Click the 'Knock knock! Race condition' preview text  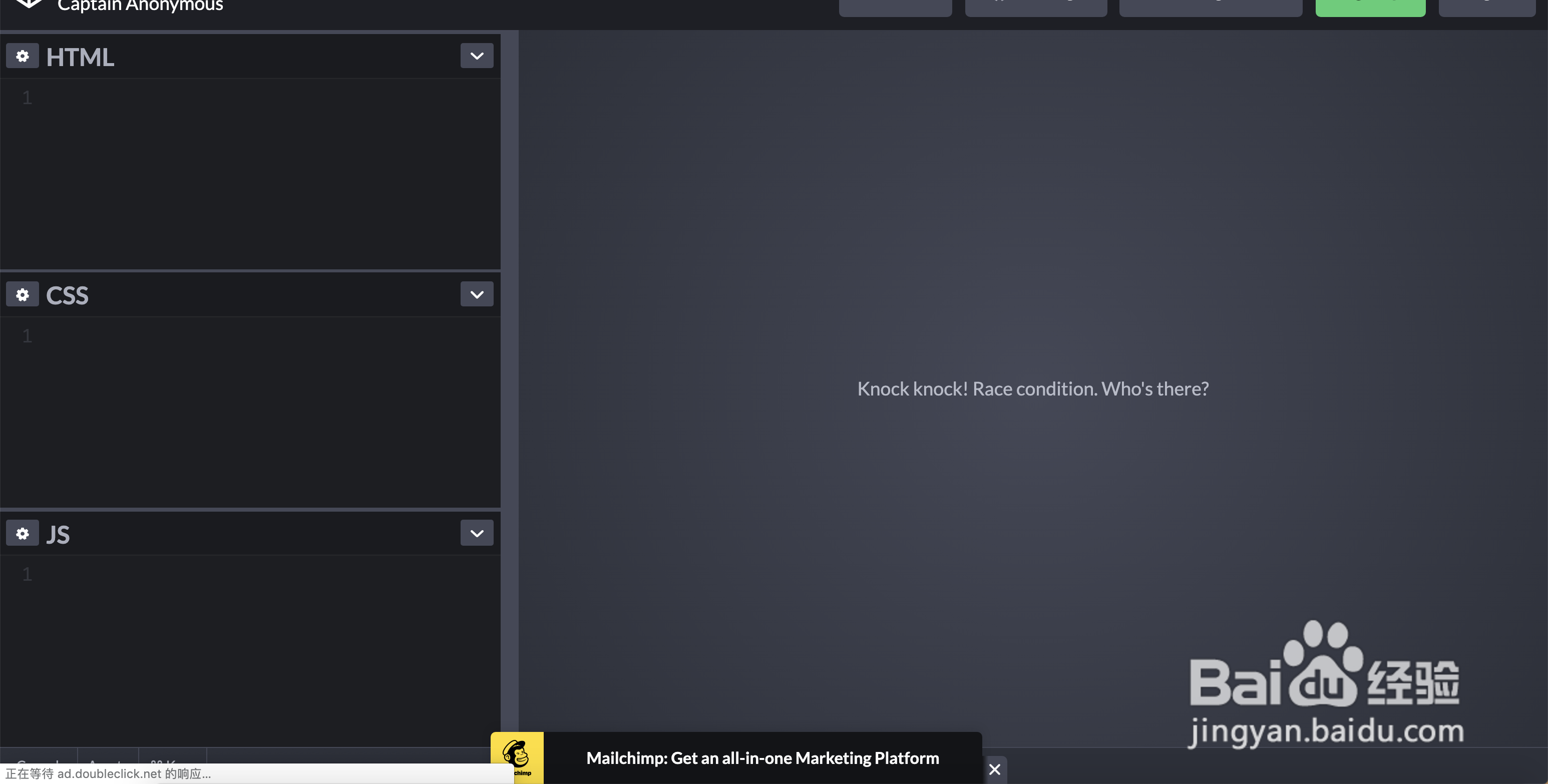point(1032,388)
